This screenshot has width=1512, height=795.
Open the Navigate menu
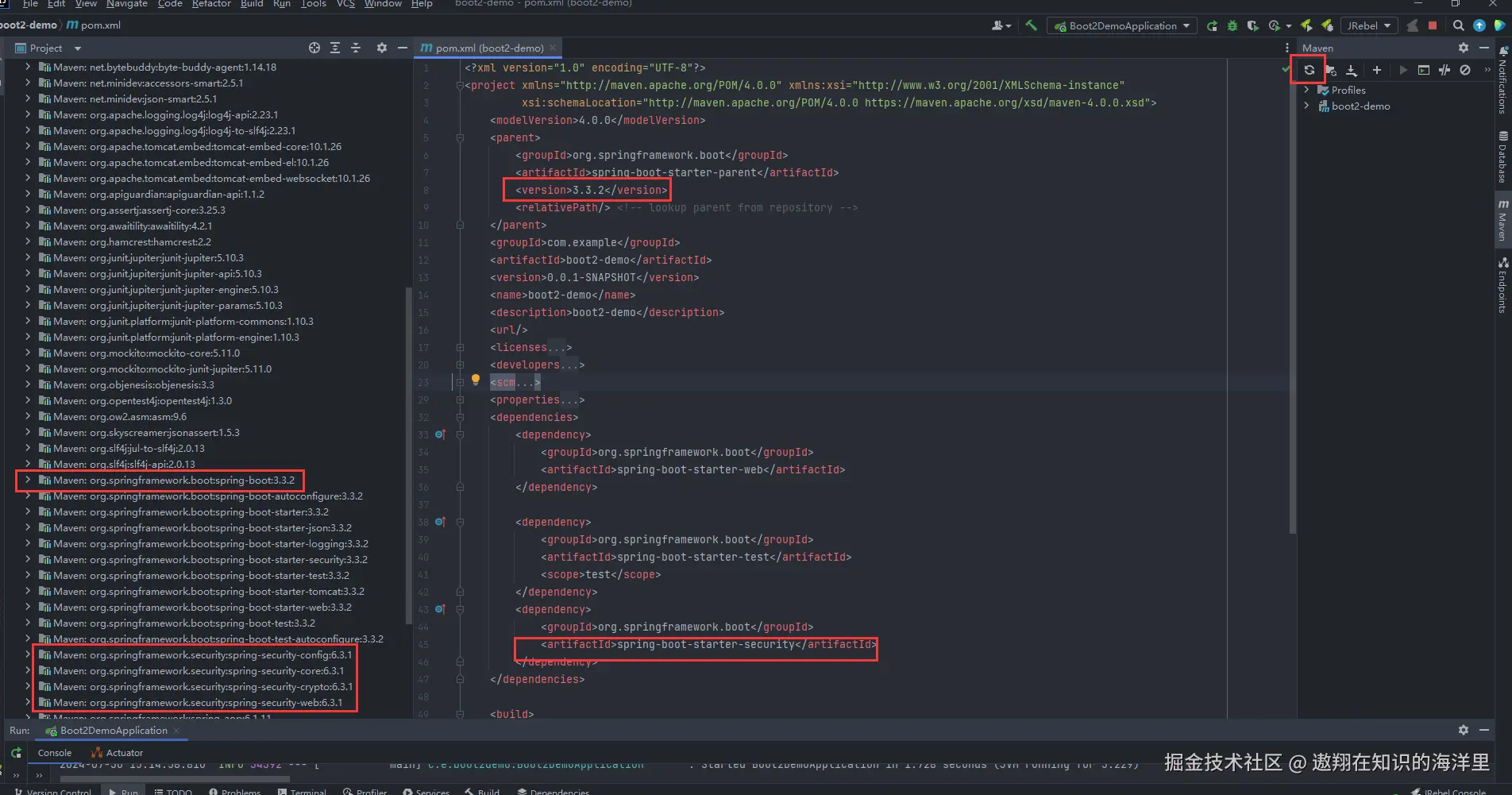127,4
